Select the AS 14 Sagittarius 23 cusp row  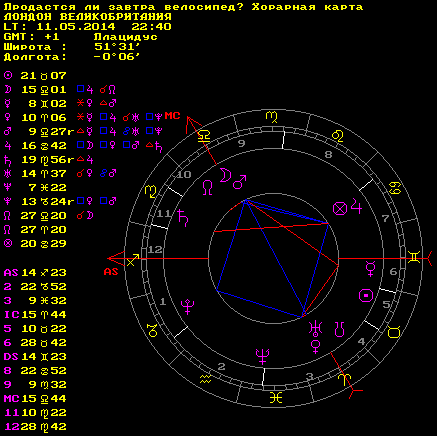tap(35, 273)
